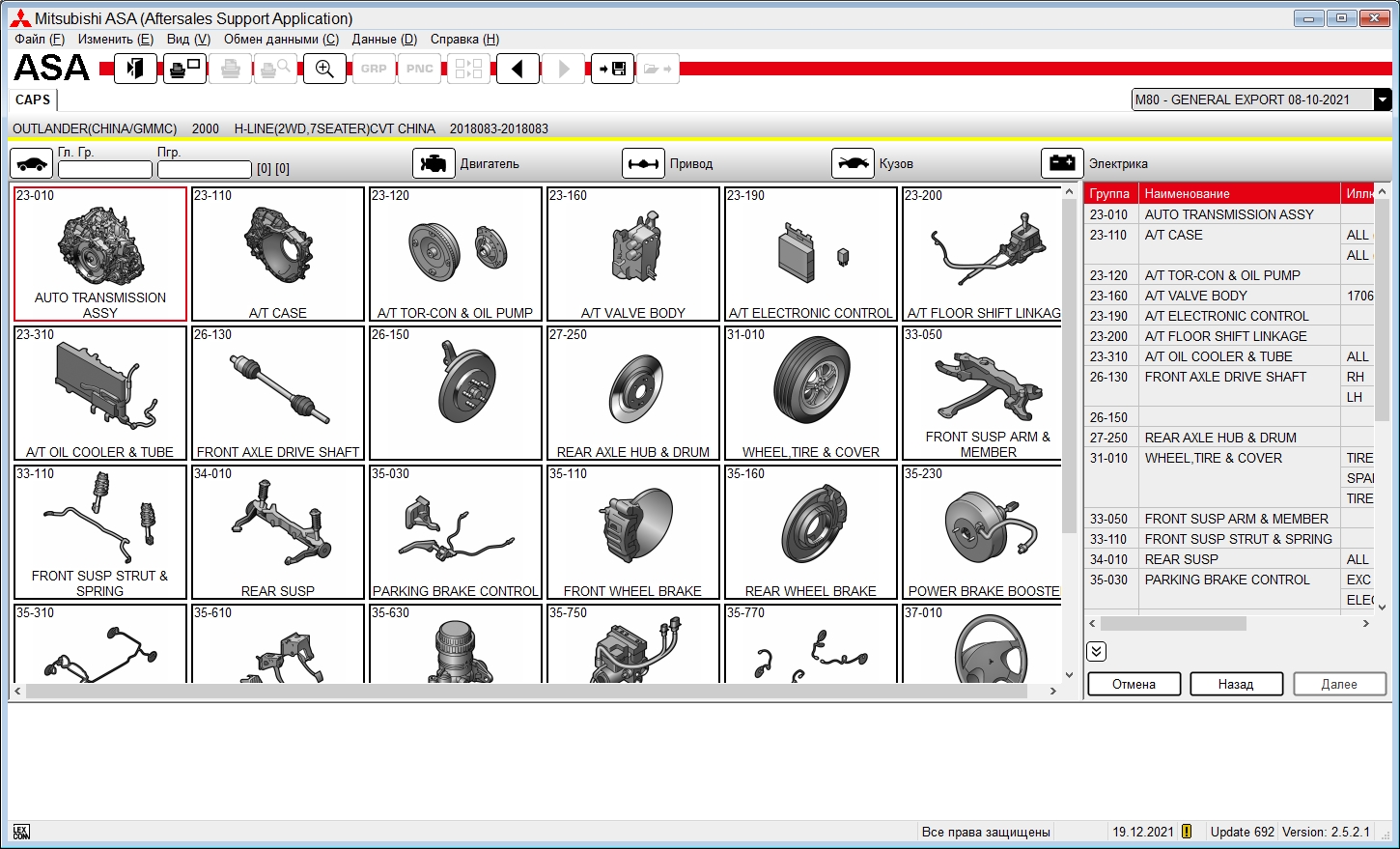This screenshot has height=849, width=1400.
Task: Select the Привод drivetrain icon
Action: [643, 163]
